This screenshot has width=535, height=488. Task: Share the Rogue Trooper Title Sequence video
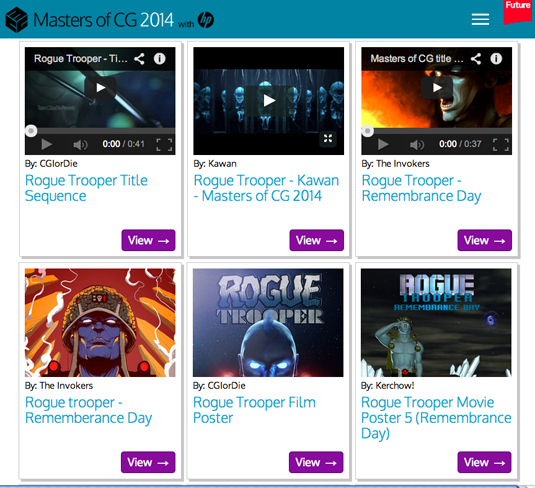[x=139, y=59]
